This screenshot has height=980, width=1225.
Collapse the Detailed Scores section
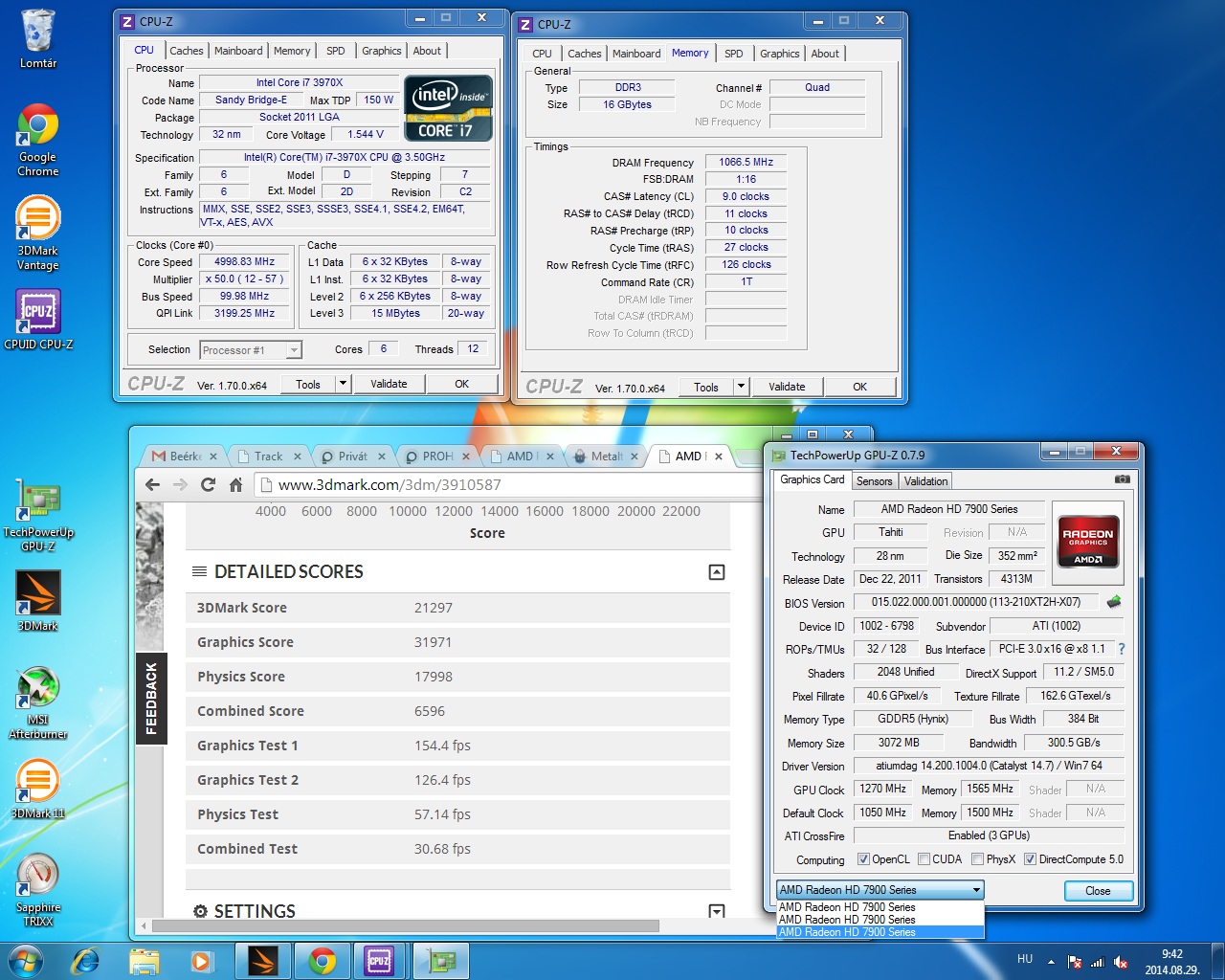coord(717,572)
